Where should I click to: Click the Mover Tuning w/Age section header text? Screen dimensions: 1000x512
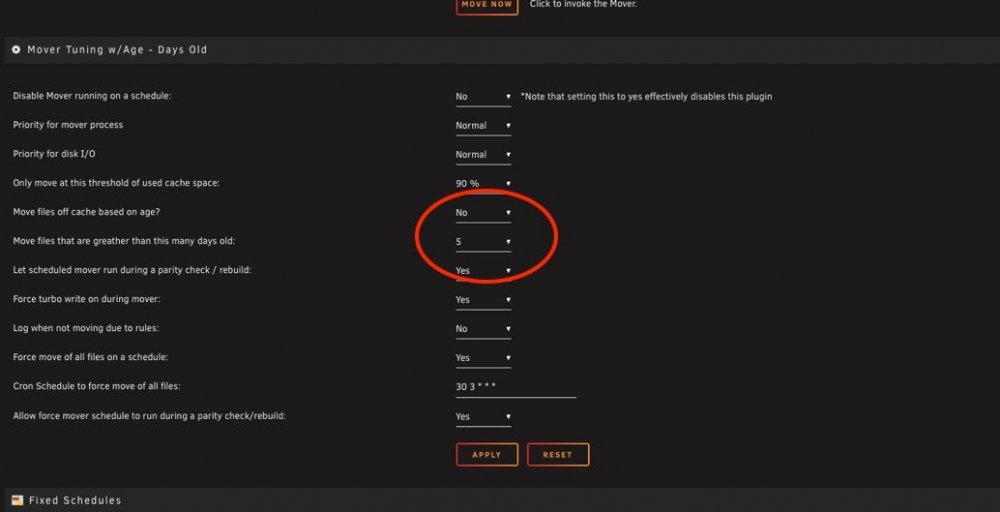coord(117,50)
